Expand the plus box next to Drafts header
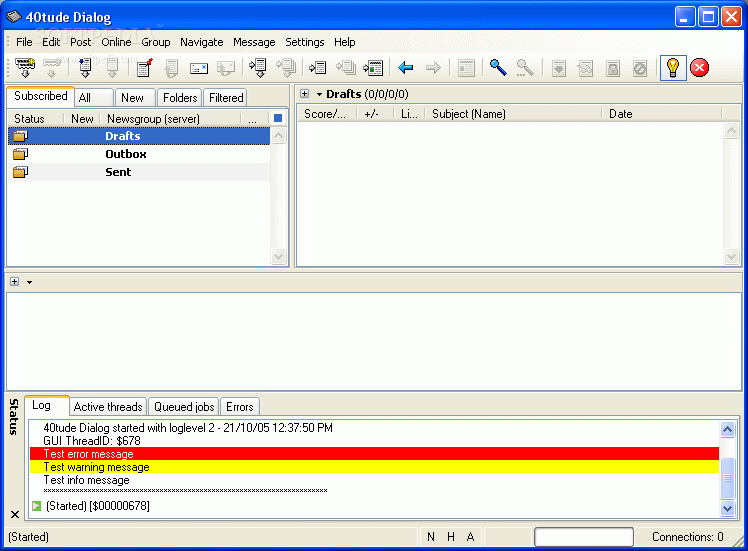Viewport: 748px width, 551px height. 304,94
